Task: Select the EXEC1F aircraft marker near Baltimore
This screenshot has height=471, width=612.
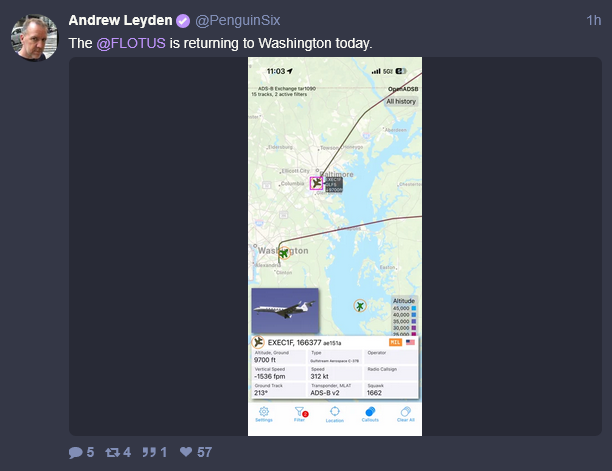Action: click(317, 183)
